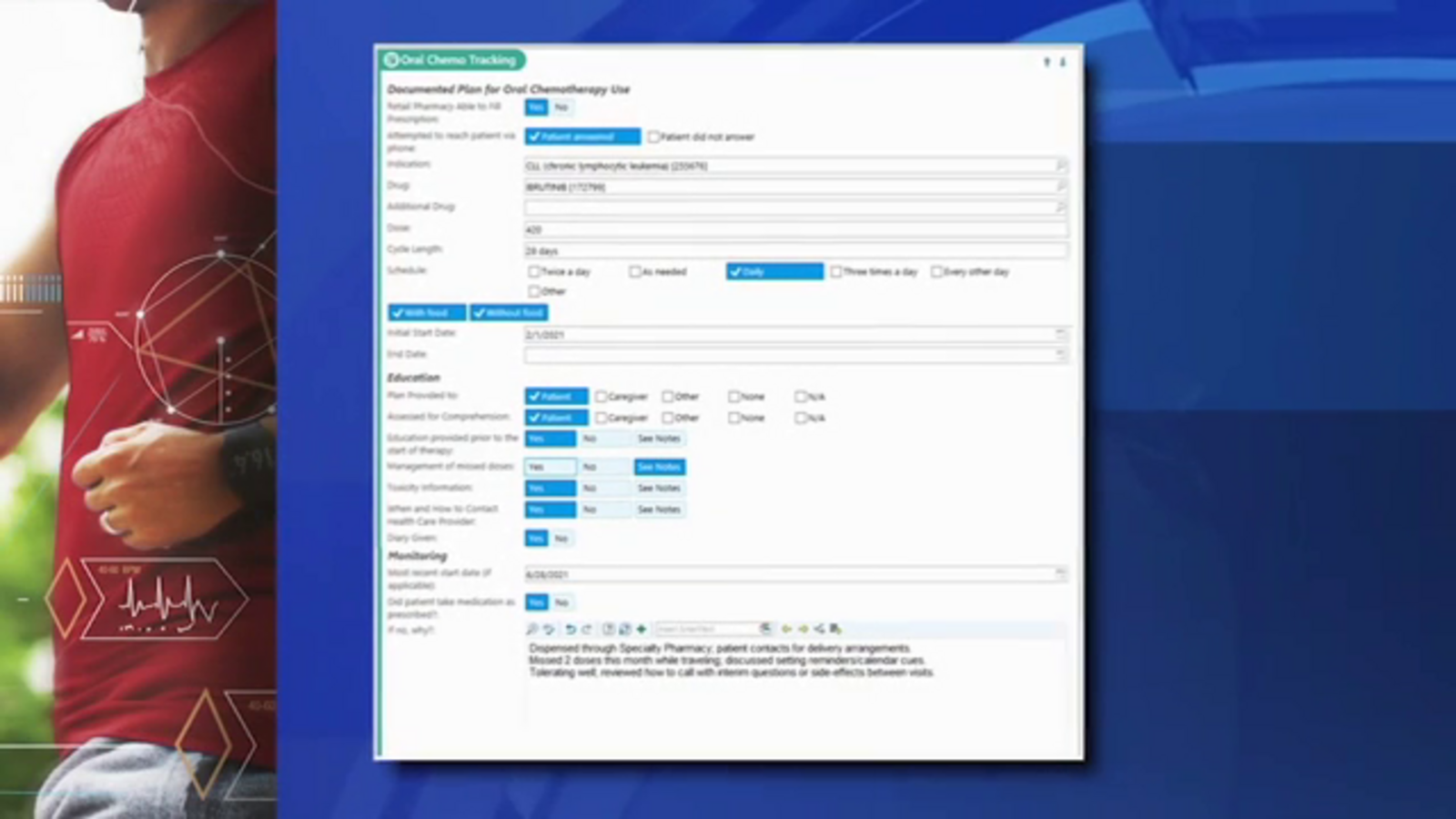
Task: Click the undo arrow in the notes toolbar
Action: pyautogui.click(x=570, y=629)
